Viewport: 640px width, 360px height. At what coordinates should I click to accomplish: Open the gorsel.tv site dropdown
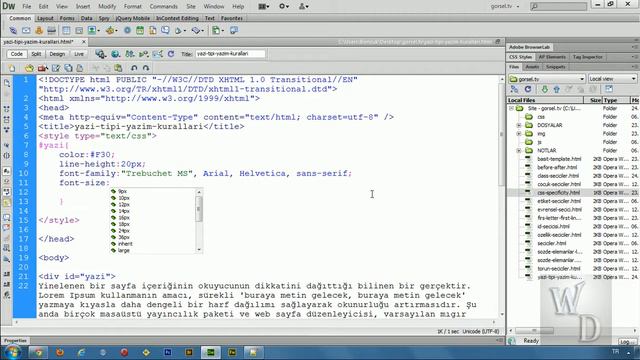coord(547,79)
